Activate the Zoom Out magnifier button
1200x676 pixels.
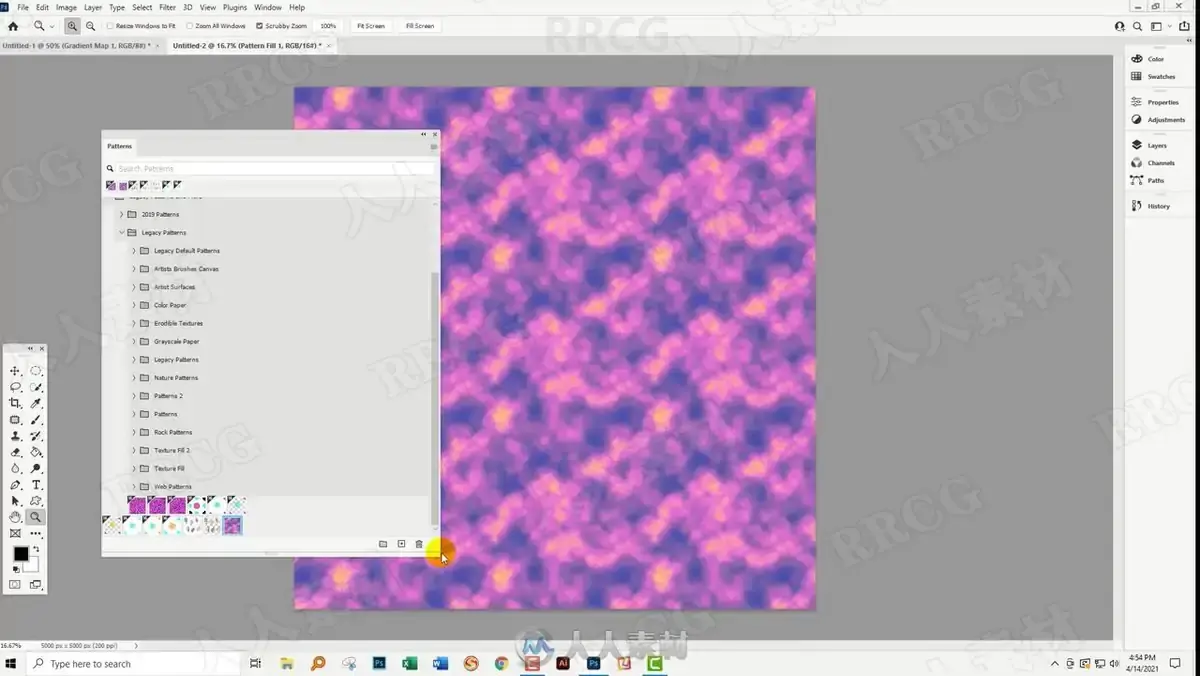(x=91, y=26)
